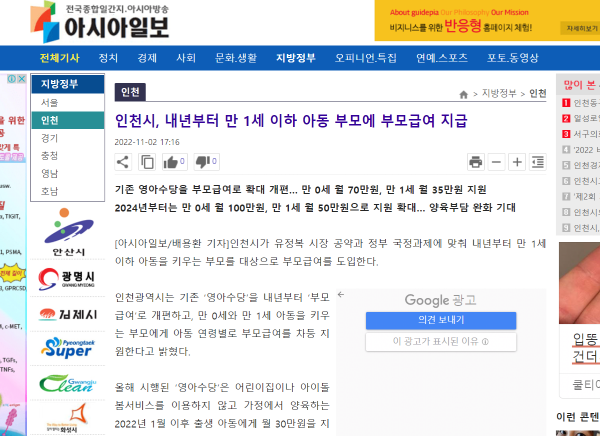Open popular article ranked number 5
This screenshot has height=436, width=600.
point(580,165)
